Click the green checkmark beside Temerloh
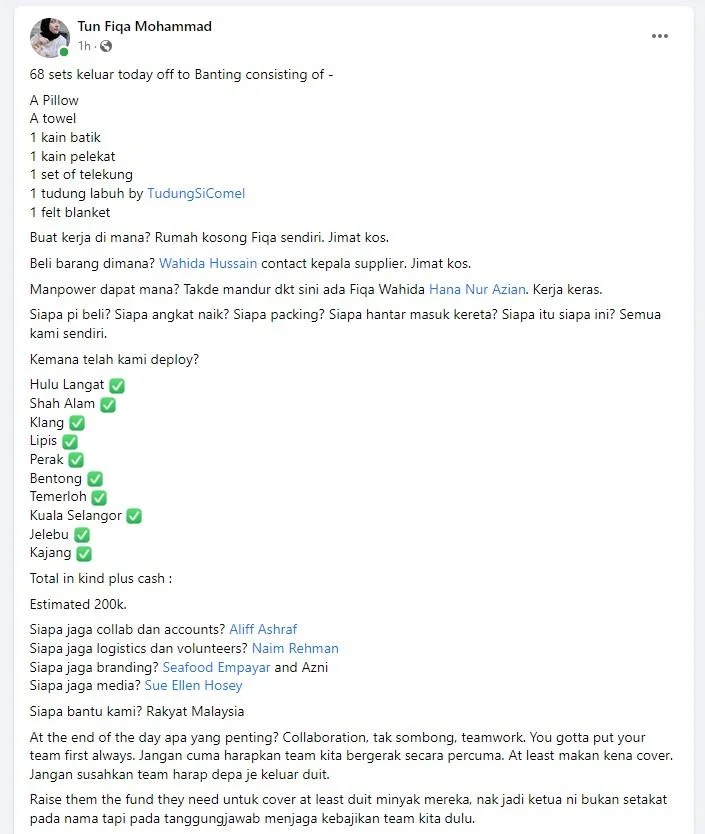This screenshot has width=705, height=834. (x=99, y=497)
